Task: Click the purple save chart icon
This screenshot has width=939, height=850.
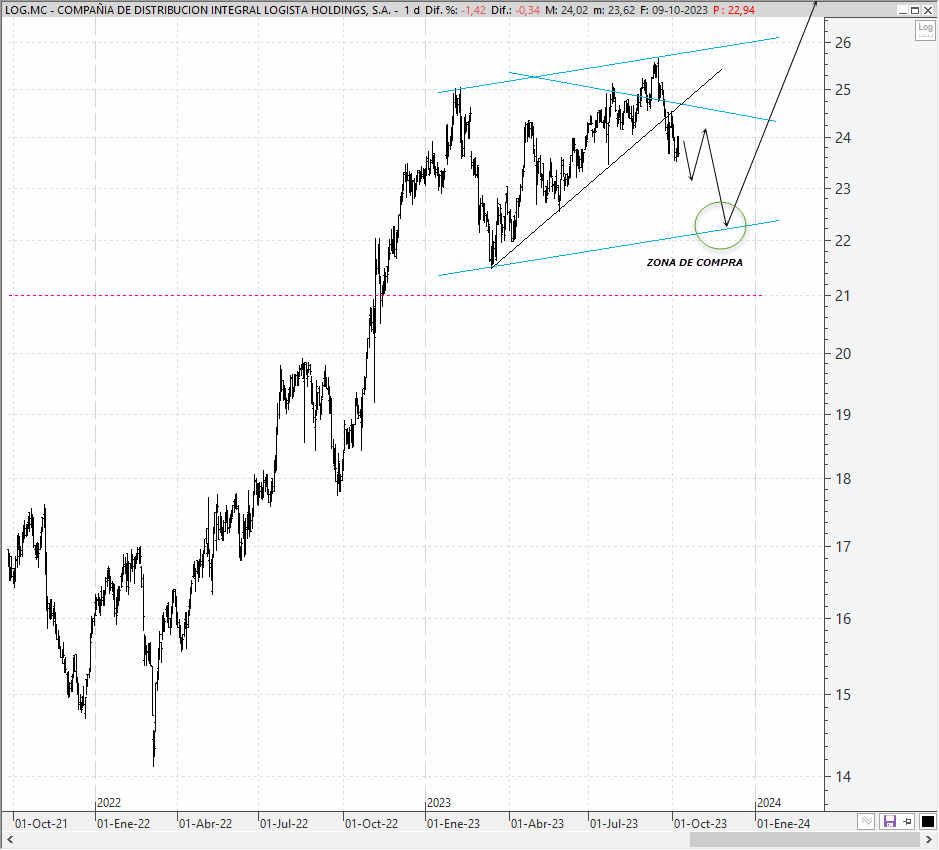Action: 889,821
